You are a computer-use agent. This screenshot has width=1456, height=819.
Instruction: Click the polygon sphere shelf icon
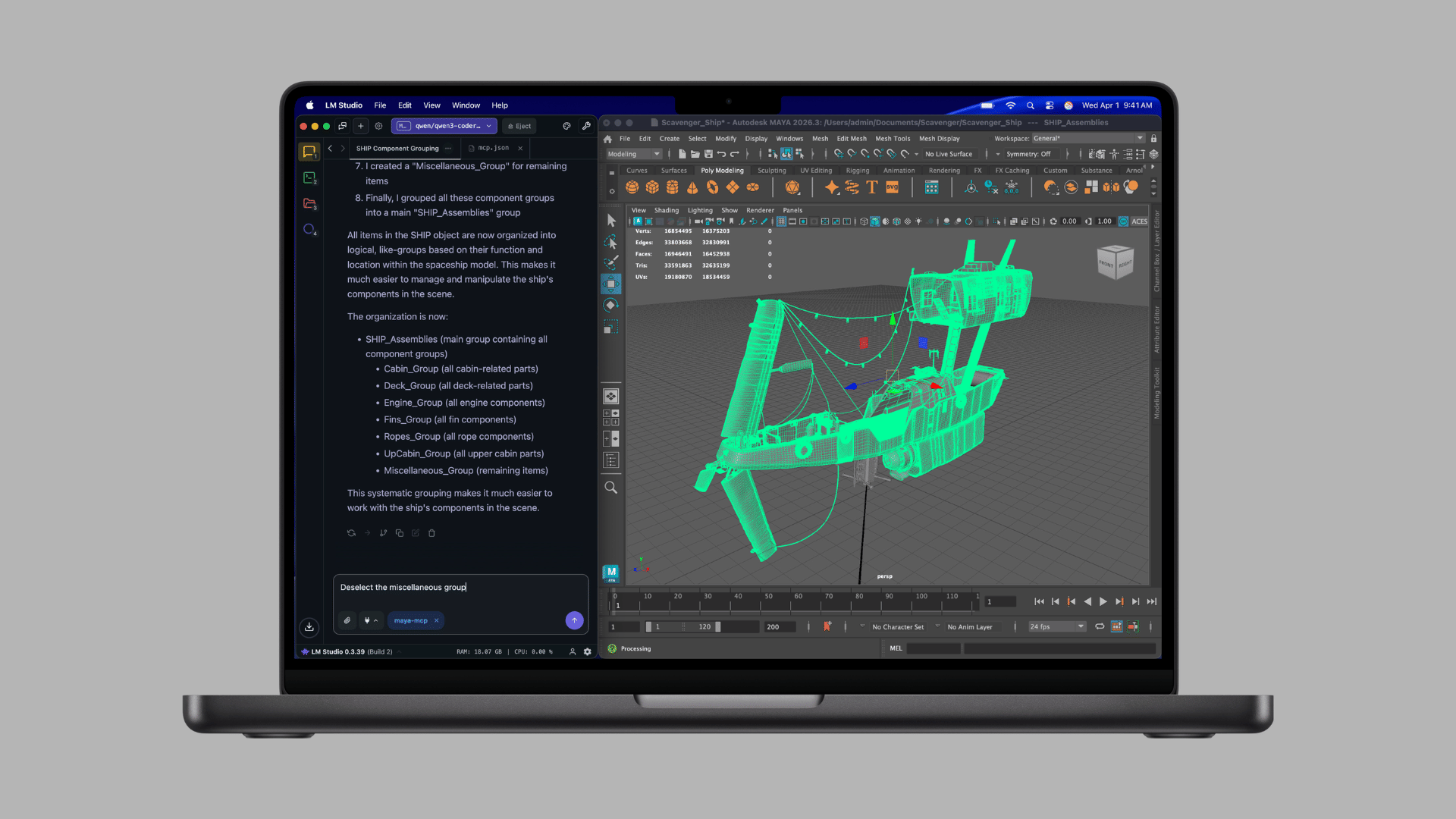pos(632,187)
